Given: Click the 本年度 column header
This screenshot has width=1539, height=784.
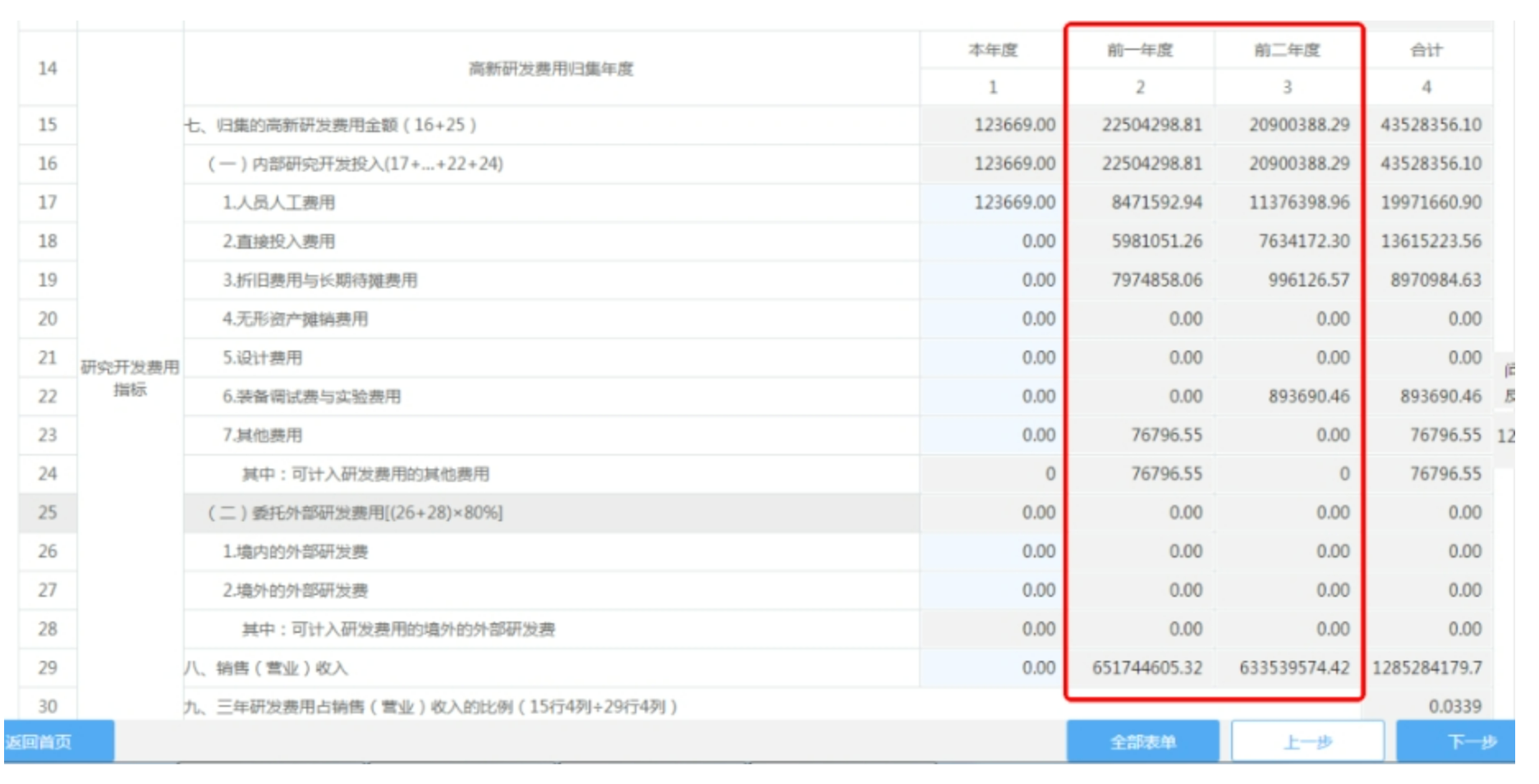Looking at the screenshot, I should coord(993,50).
